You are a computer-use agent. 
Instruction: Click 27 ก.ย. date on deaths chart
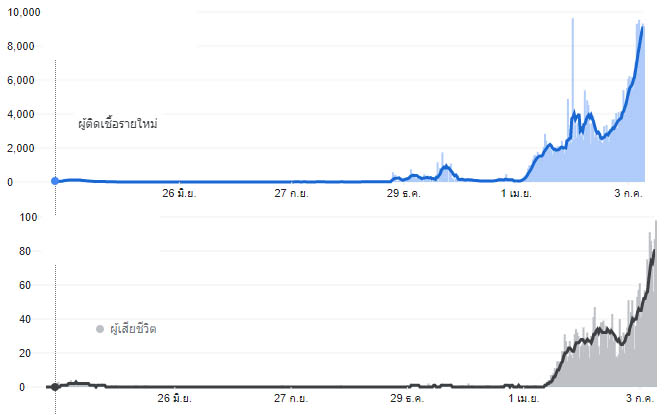[x=292, y=399]
